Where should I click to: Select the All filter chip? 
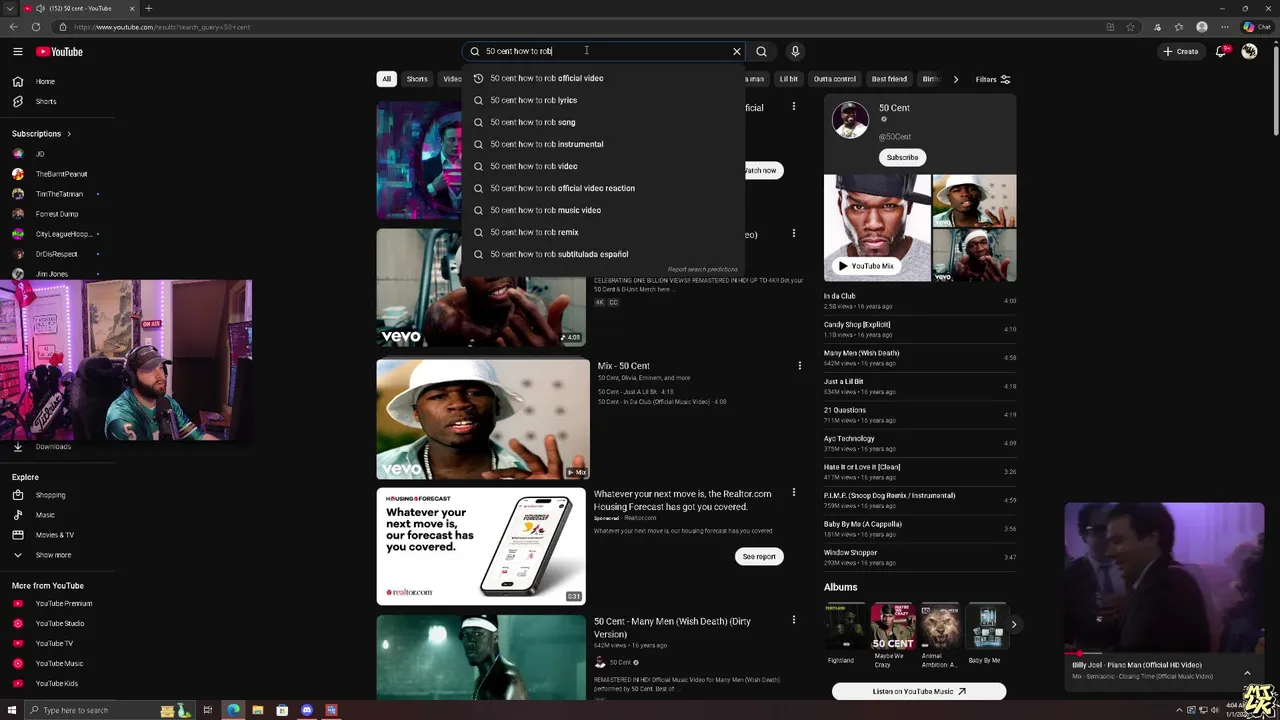[386, 79]
